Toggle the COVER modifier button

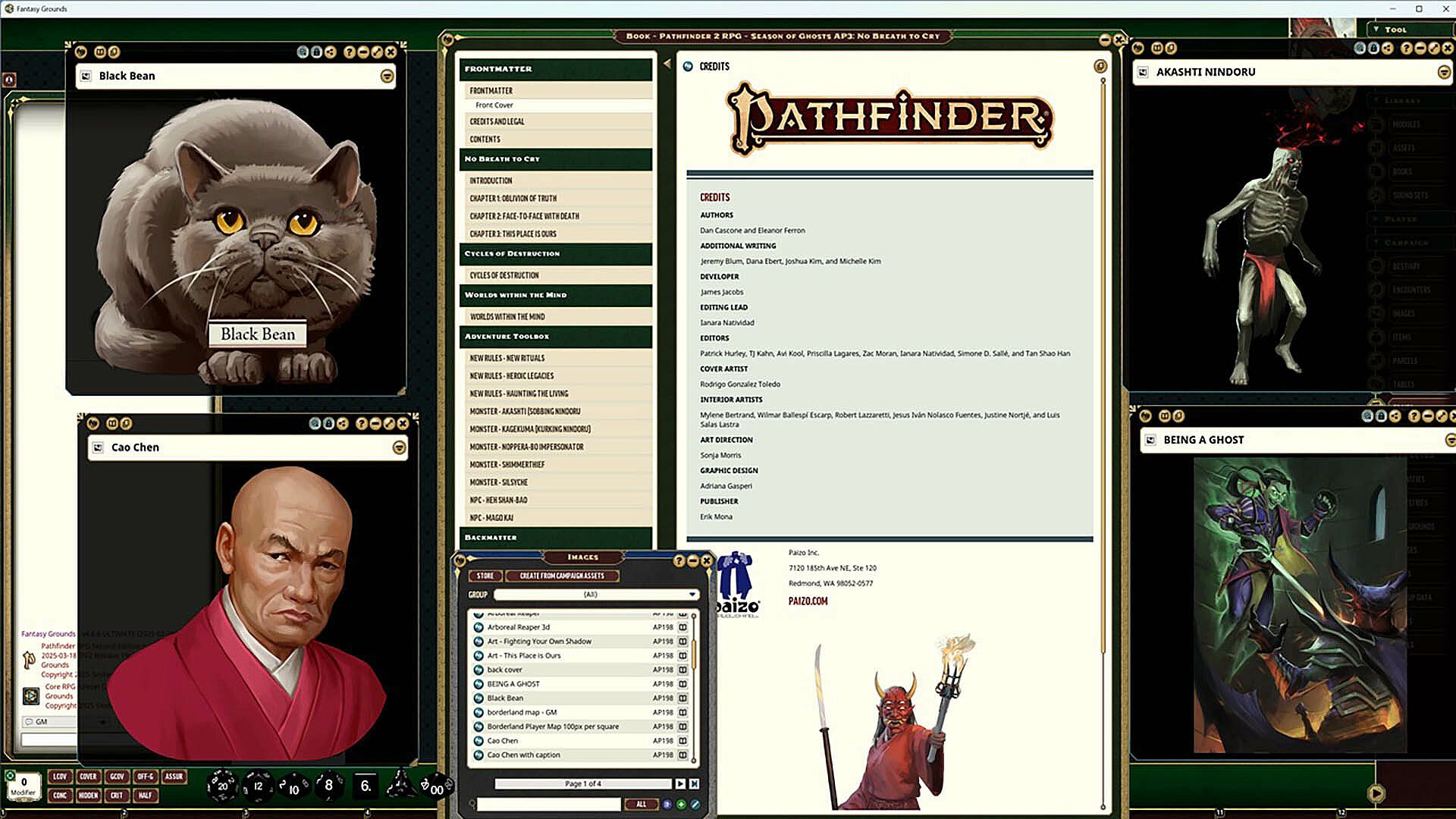pyautogui.click(x=88, y=777)
